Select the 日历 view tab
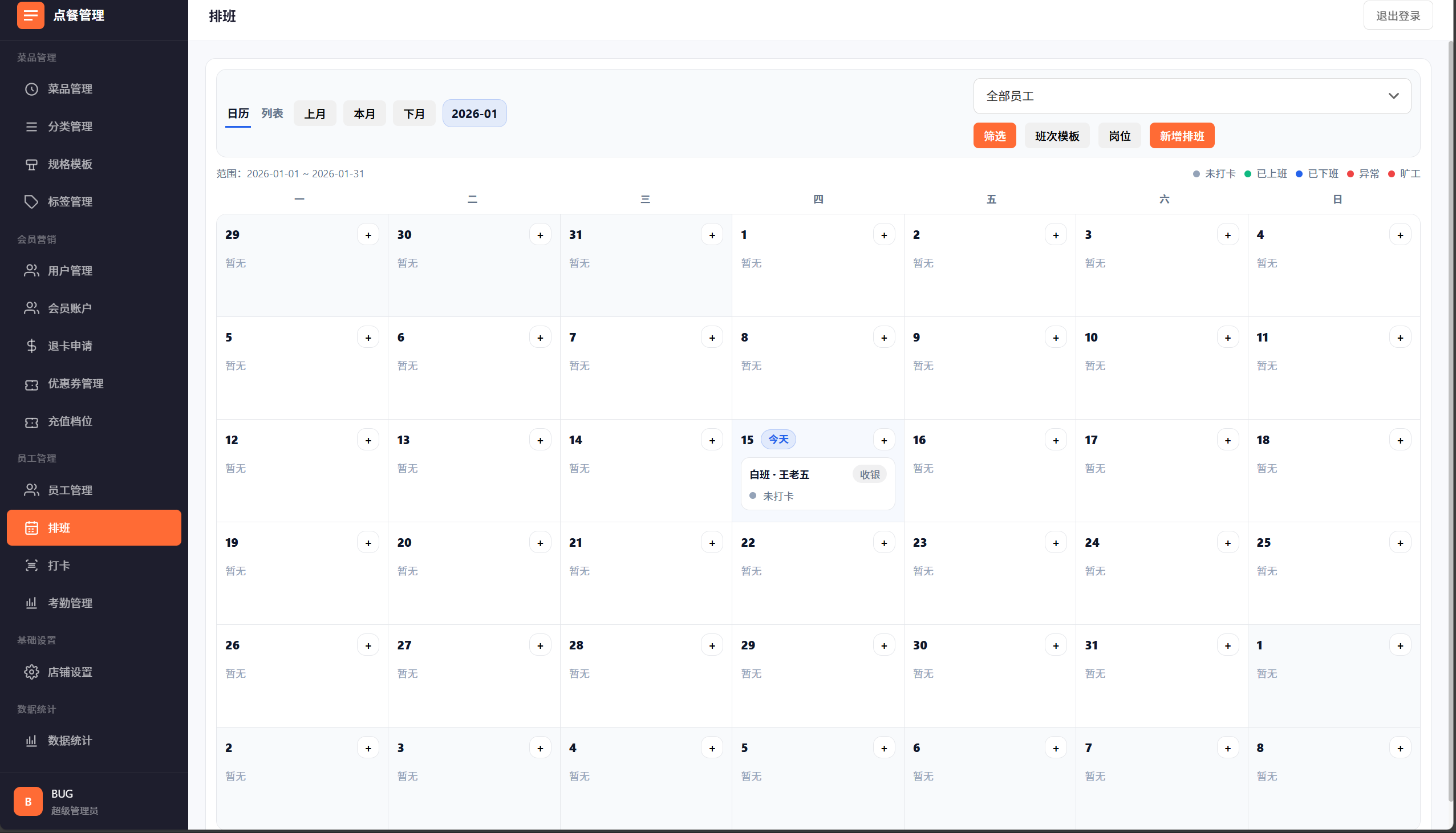1456x833 pixels. (x=238, y=113)
